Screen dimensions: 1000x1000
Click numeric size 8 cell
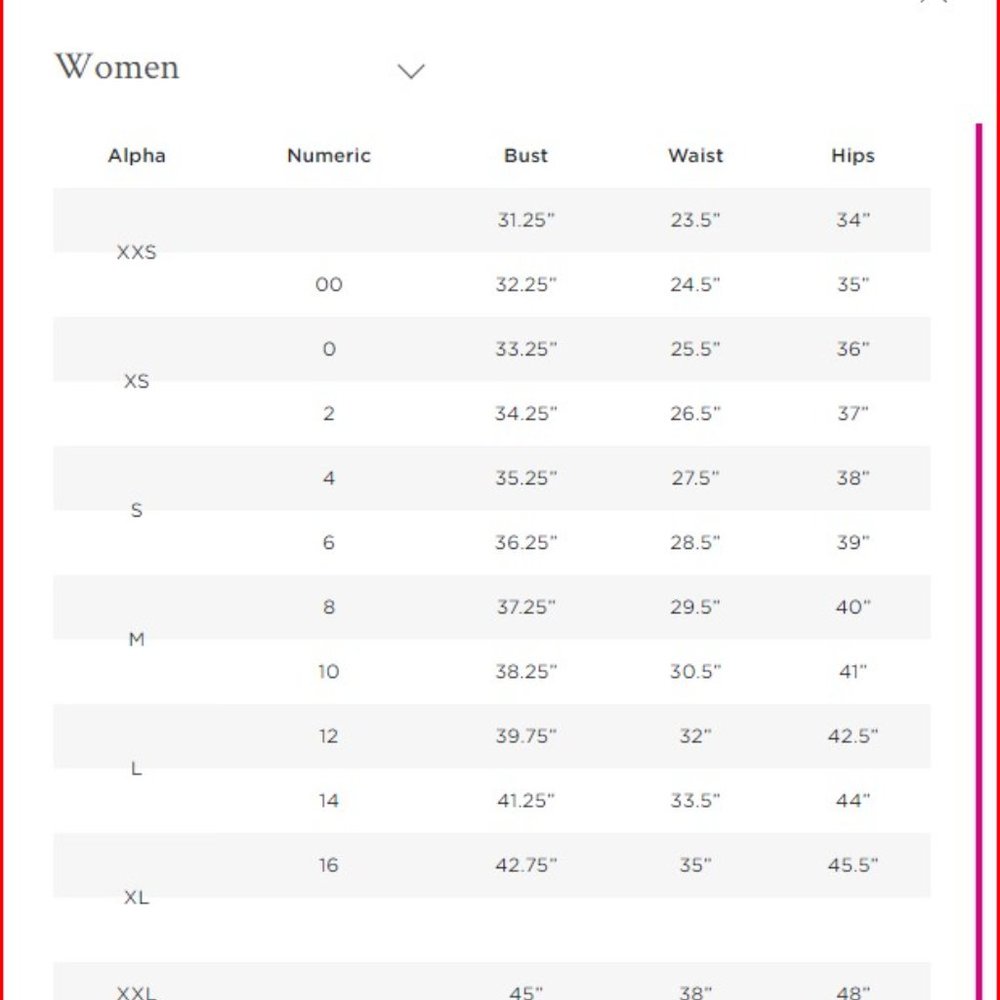pos(328,607)
